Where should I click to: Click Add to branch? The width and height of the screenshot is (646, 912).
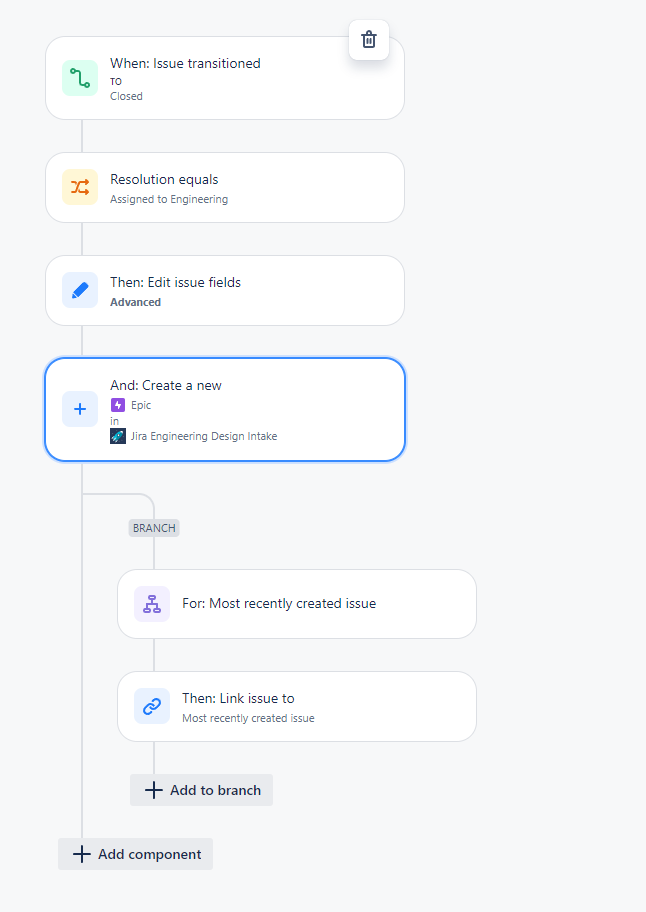(201, 790)
